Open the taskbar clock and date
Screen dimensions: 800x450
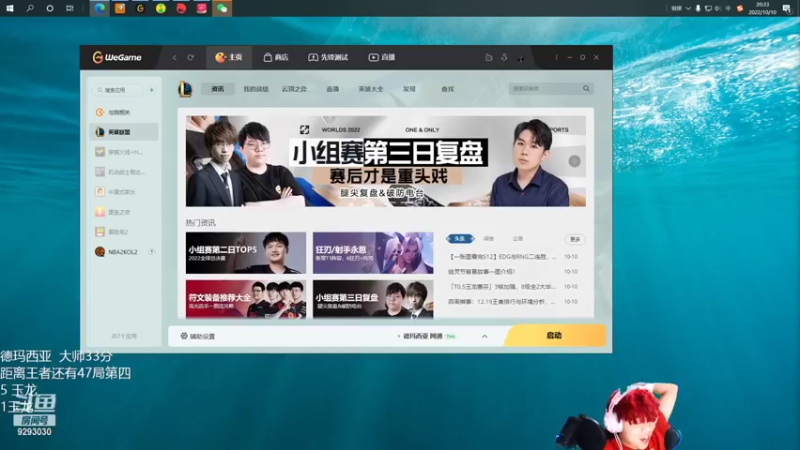coord(762,8)
